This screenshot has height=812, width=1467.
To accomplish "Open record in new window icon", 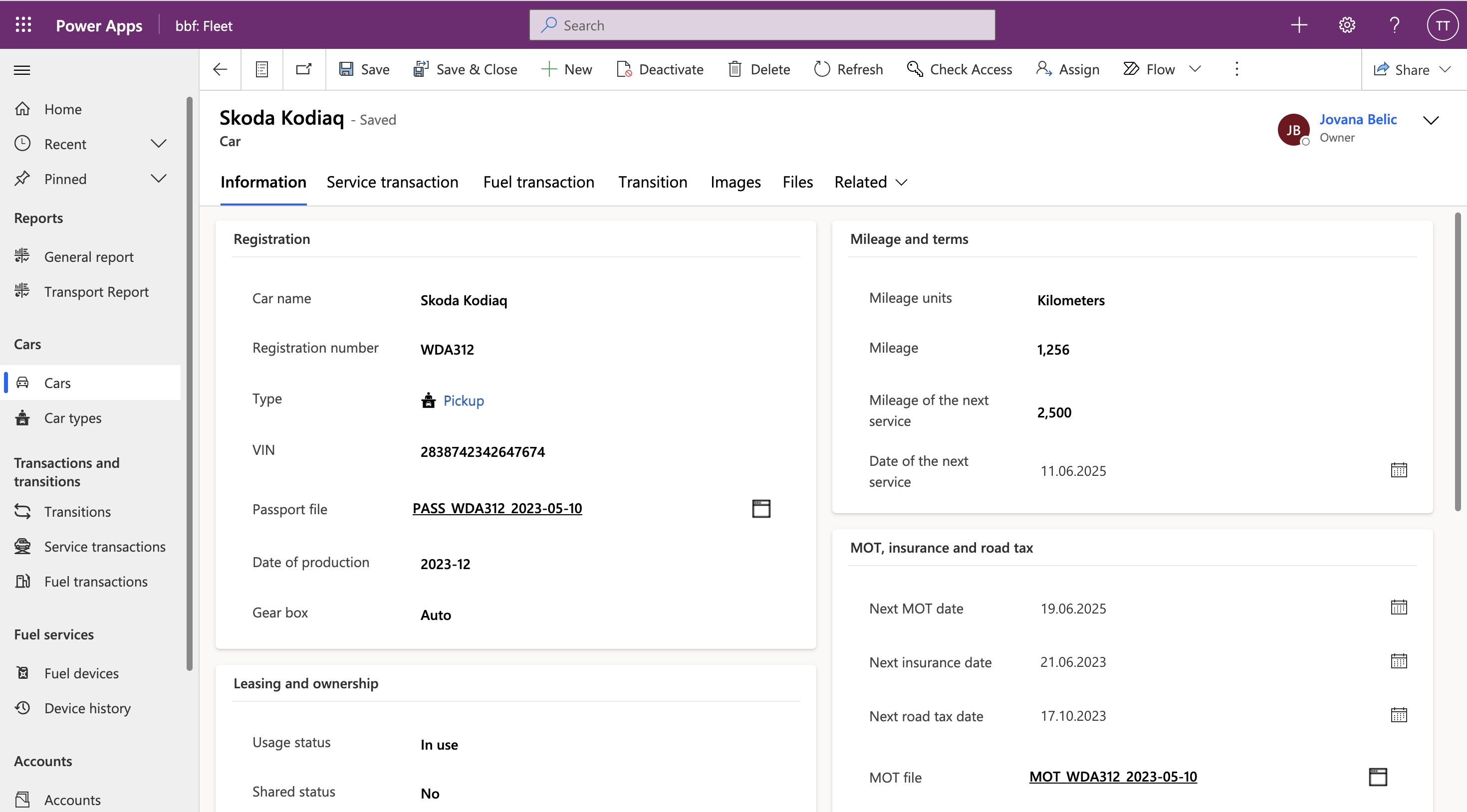I will 303,69.
